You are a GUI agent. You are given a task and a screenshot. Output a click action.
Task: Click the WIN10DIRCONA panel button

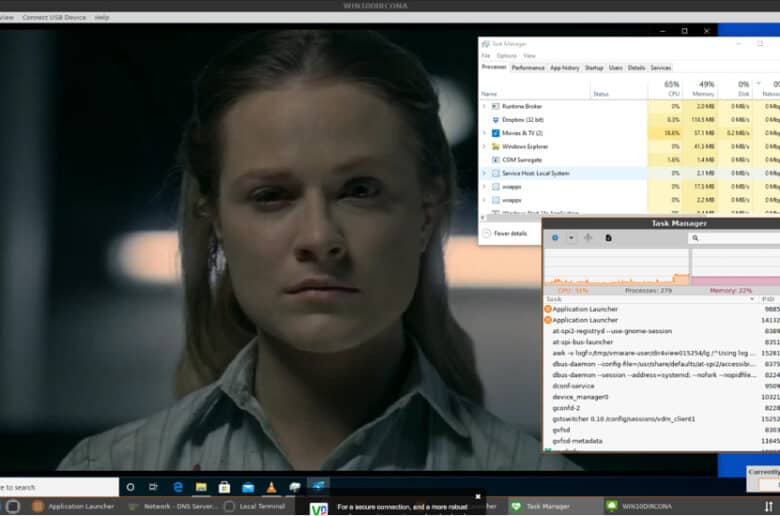tap(649, 507)
